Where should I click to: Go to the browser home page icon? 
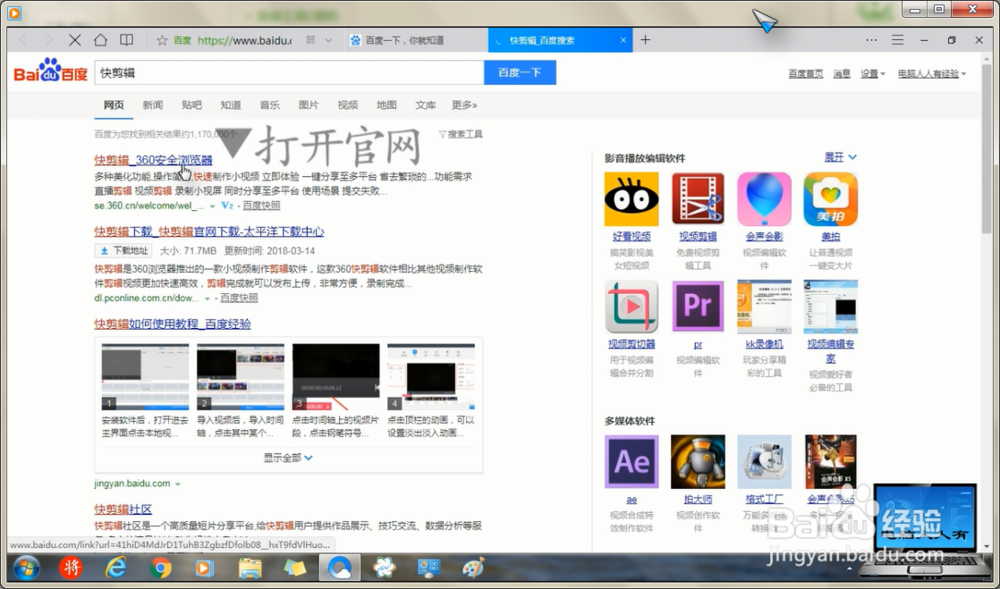coord(100,40)
